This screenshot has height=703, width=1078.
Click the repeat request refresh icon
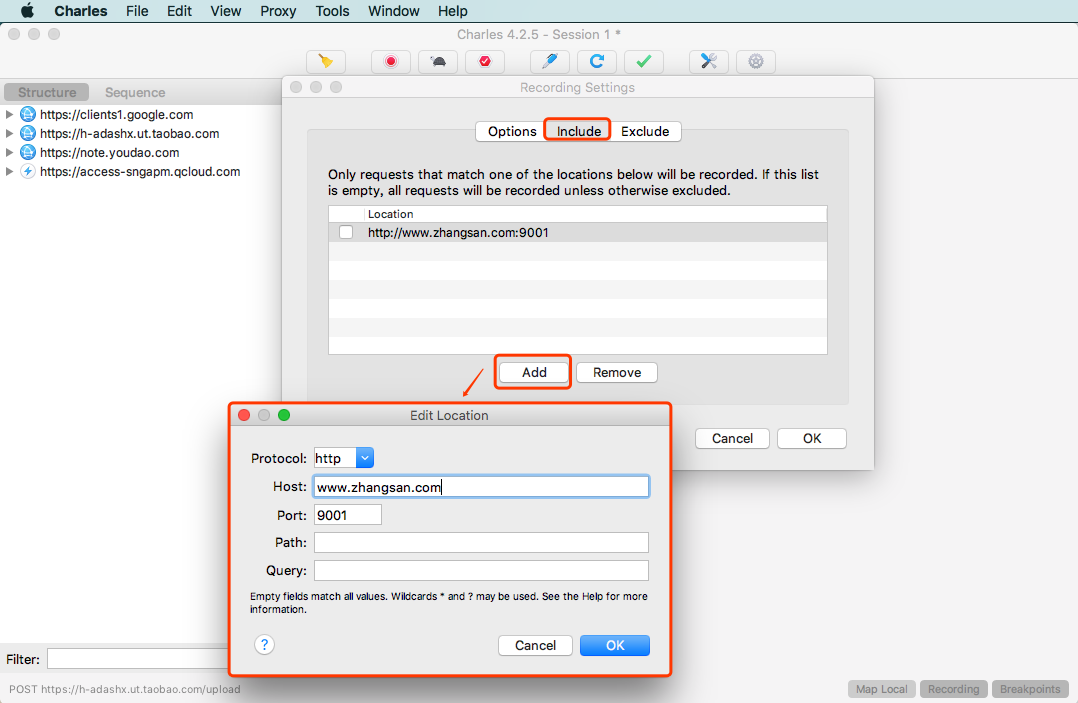[597, 62]
